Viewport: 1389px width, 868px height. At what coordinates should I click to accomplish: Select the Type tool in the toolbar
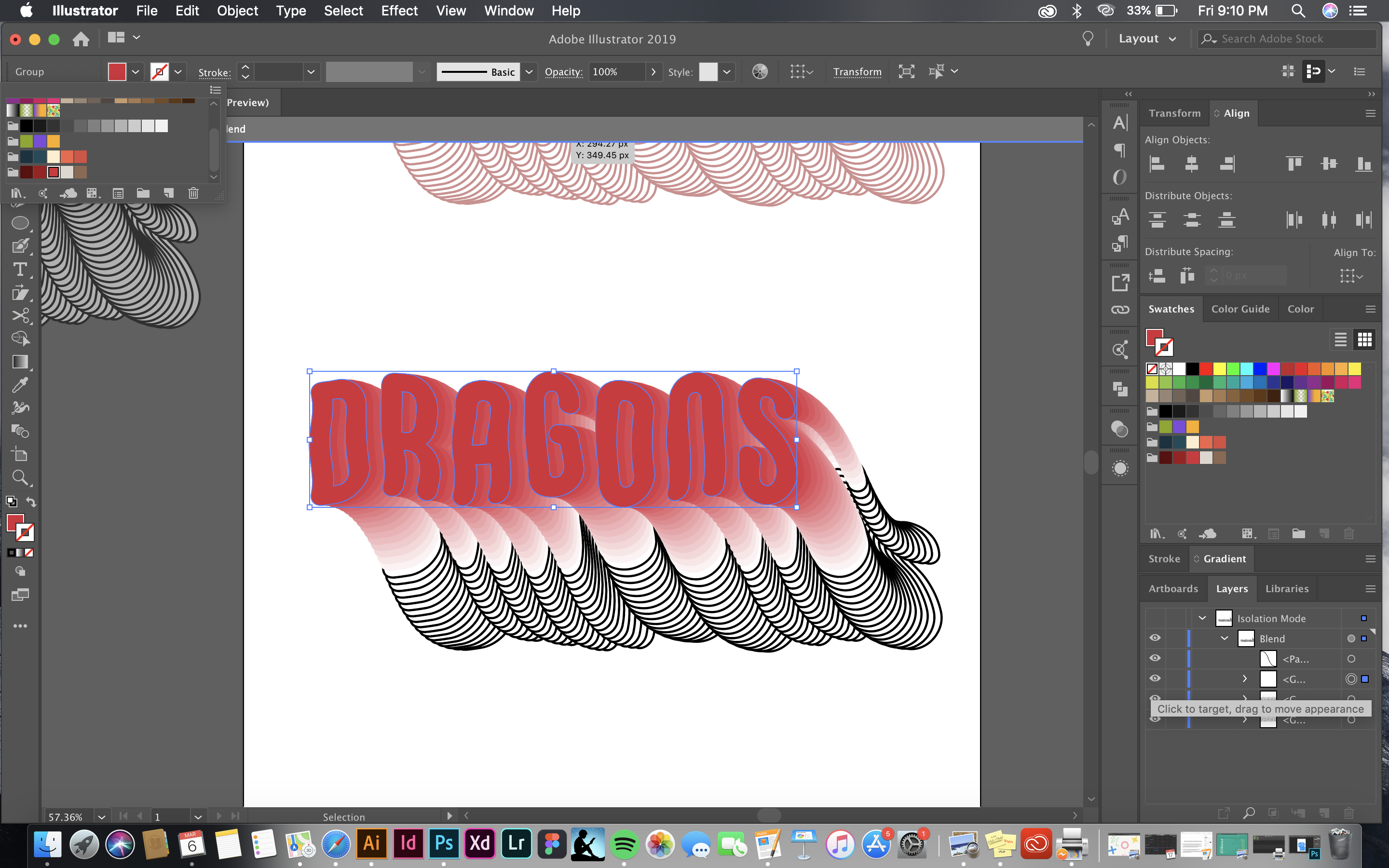click(20, 269)
